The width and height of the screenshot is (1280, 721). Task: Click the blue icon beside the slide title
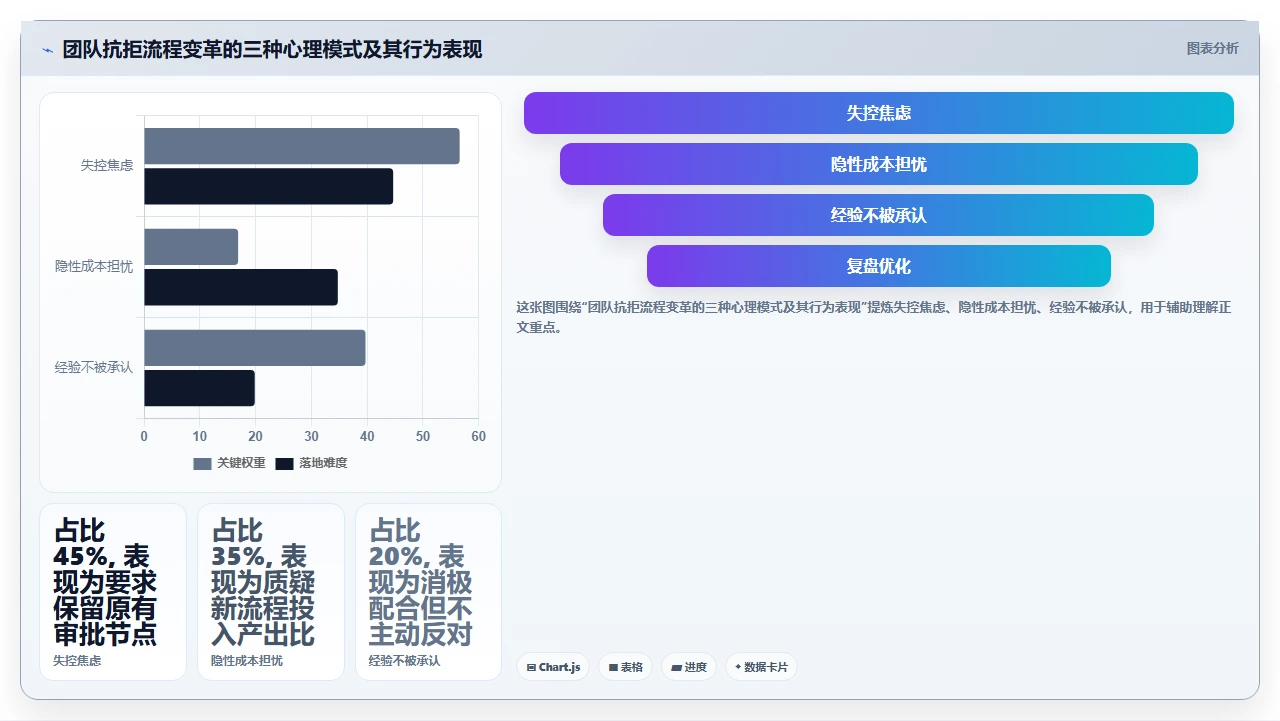47,50
